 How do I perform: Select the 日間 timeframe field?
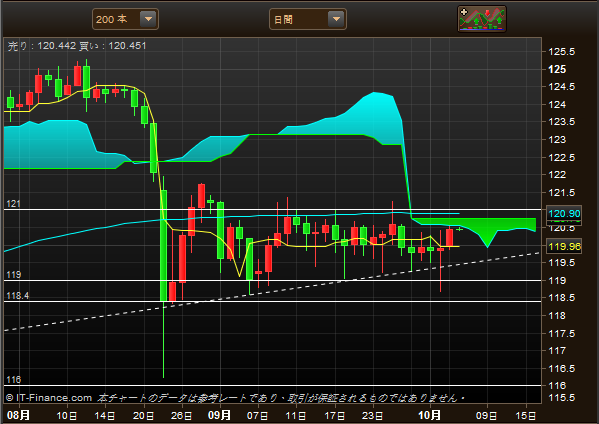[308, 19]
